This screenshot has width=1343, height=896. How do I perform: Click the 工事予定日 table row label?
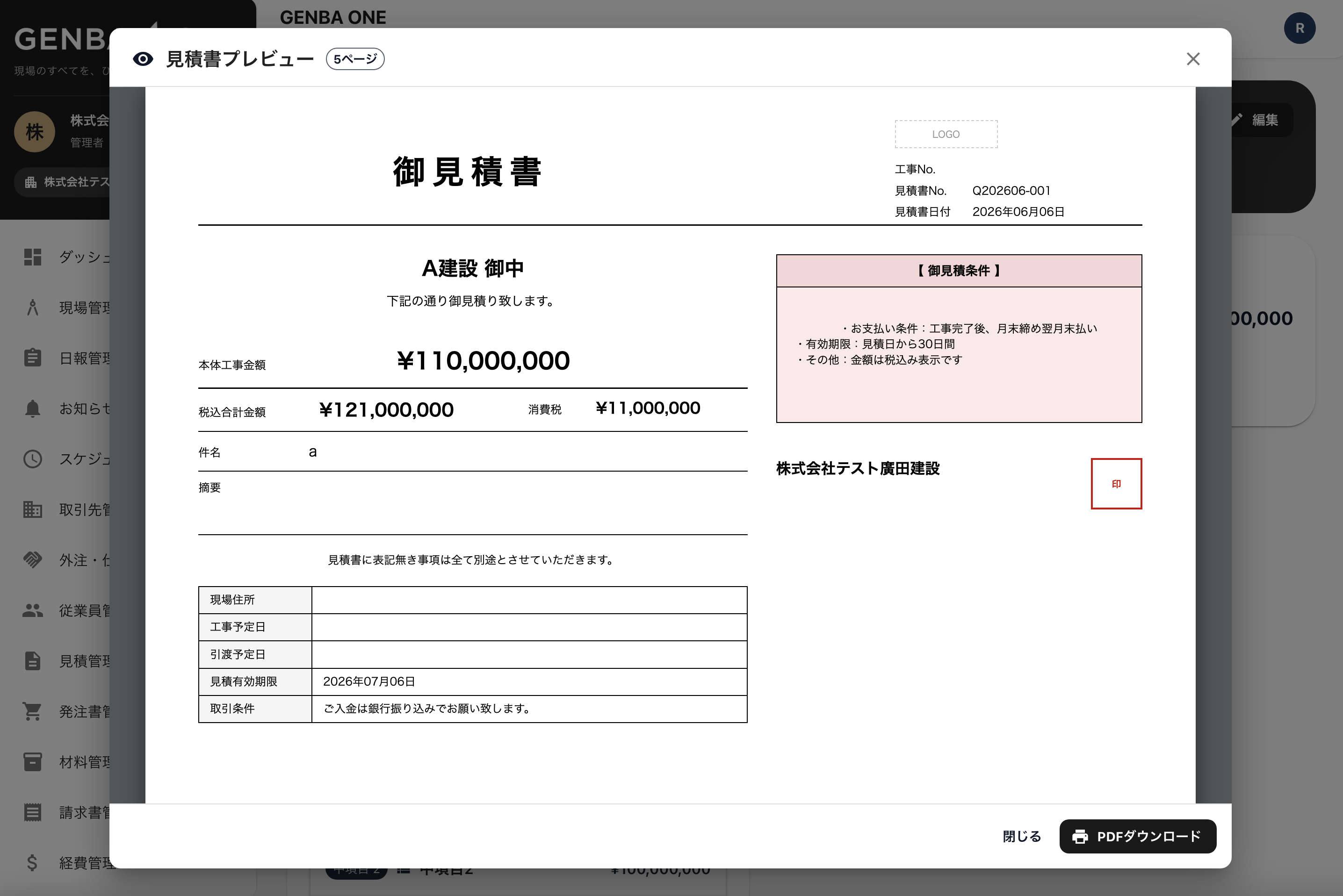tap(238, 627)
